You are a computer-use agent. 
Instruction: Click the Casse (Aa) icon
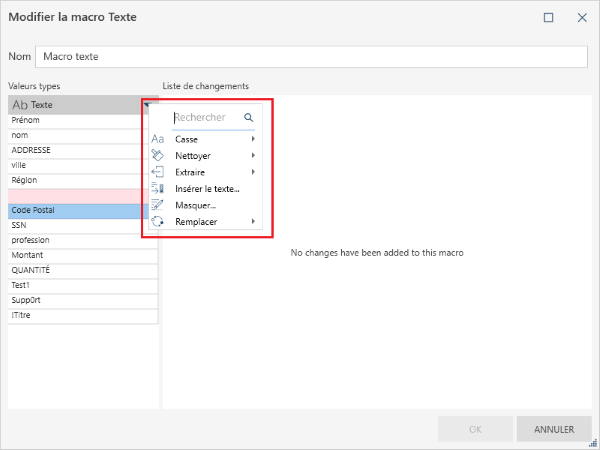click(x=157, y=139)
